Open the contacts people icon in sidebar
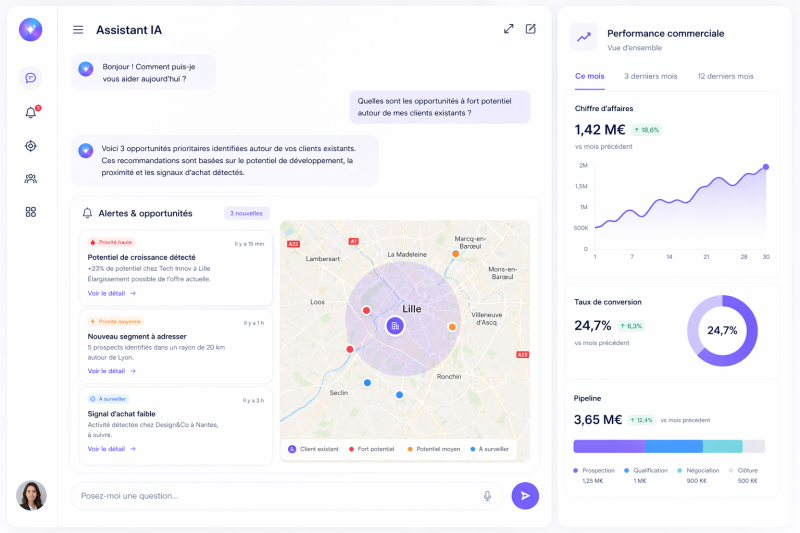The height and width of the screenshot is (533, 800). pos(31,179)
